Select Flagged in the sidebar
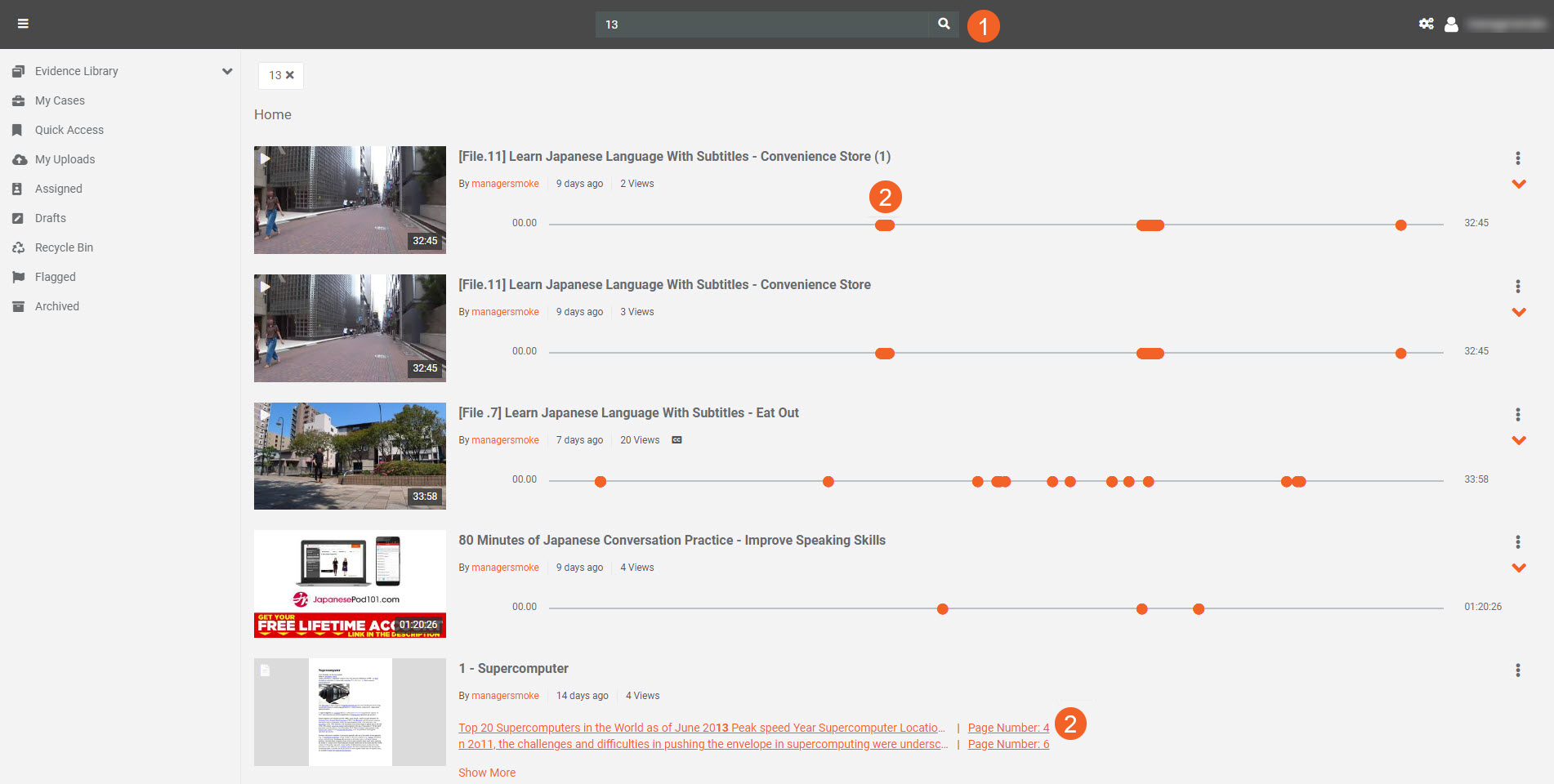 tap(55, 277)
